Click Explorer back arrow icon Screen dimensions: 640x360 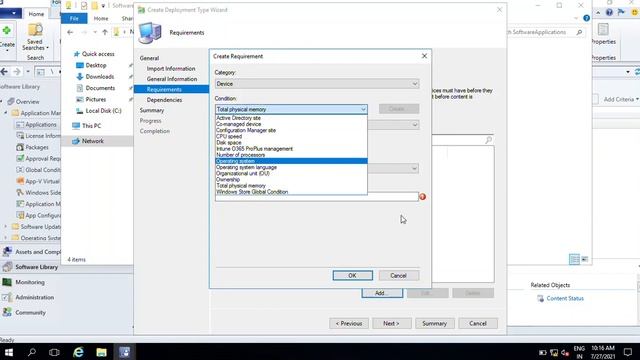70,32
